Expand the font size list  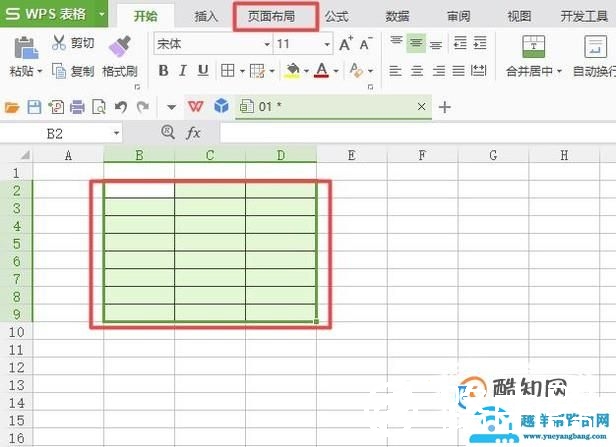click(327, 44)
